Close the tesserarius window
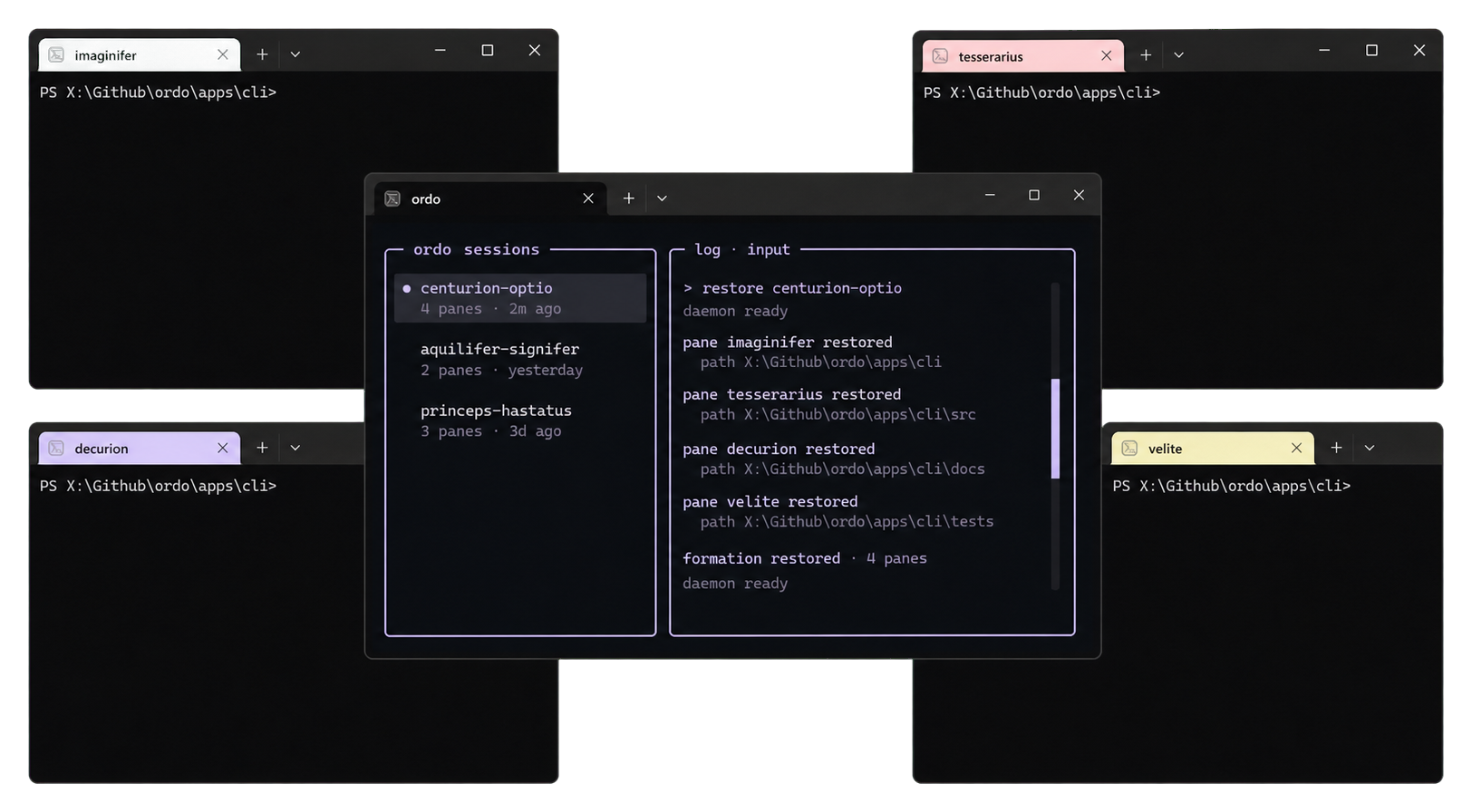This screenshot has height=812, width=1472. 1419,50
